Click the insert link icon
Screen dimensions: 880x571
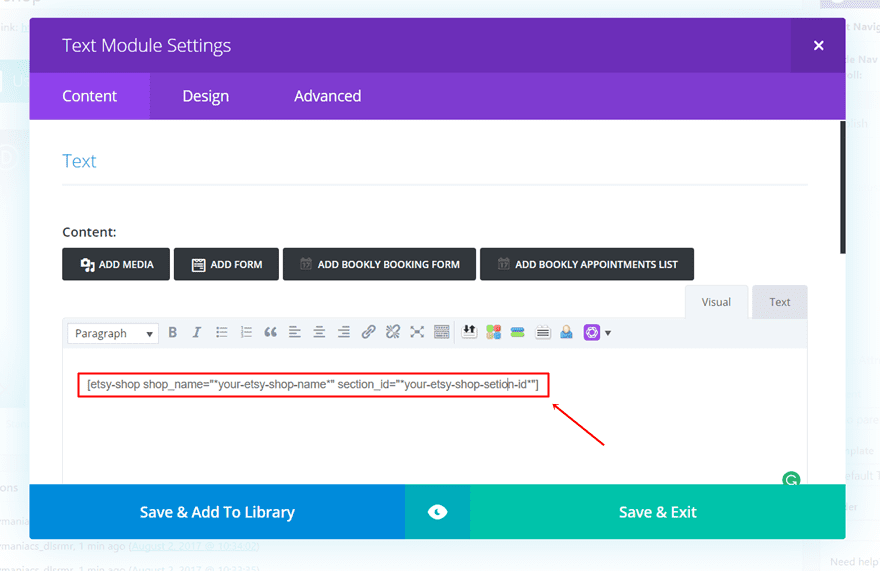(x=368, y=333)
